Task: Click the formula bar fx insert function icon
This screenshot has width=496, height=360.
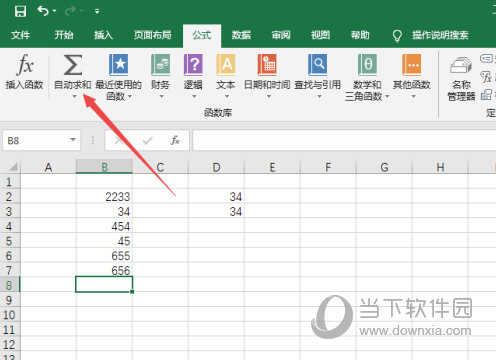Action: tap(175, 140)
